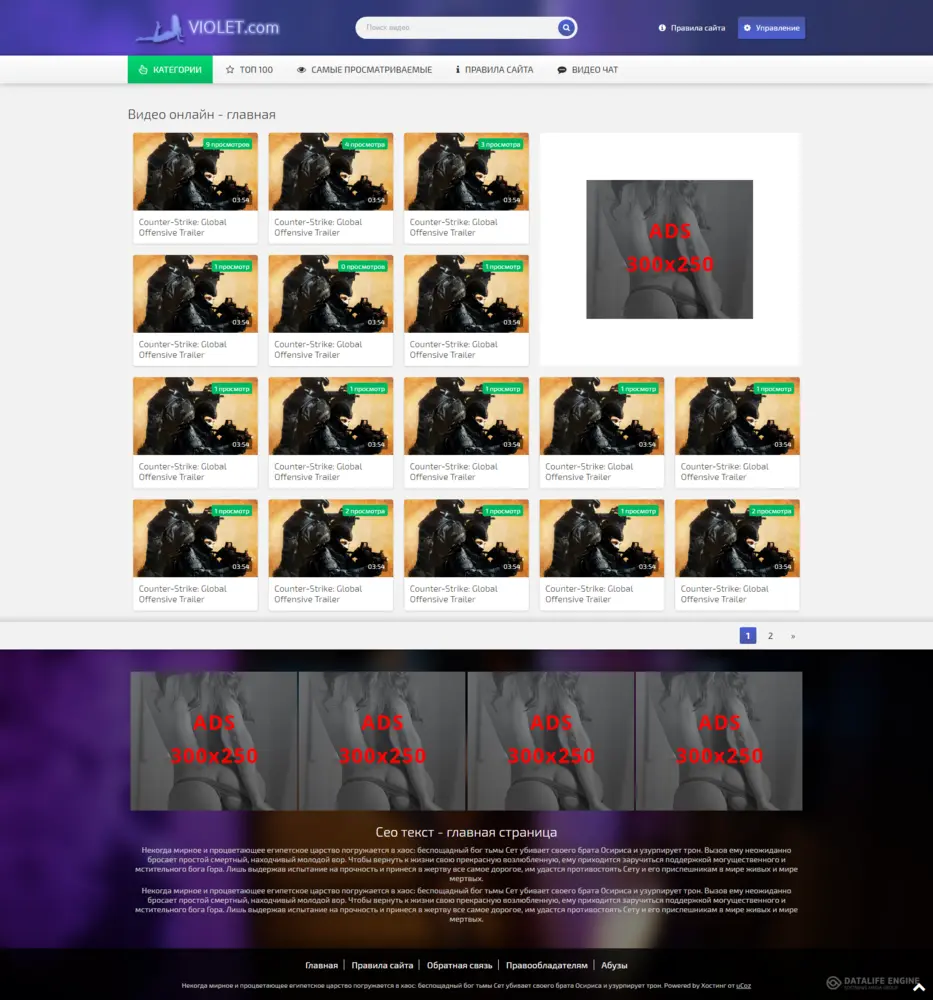The height and width of the screenshot is (1000, 933).
Task: Open the Категории menu
Action: click(170, 70)
